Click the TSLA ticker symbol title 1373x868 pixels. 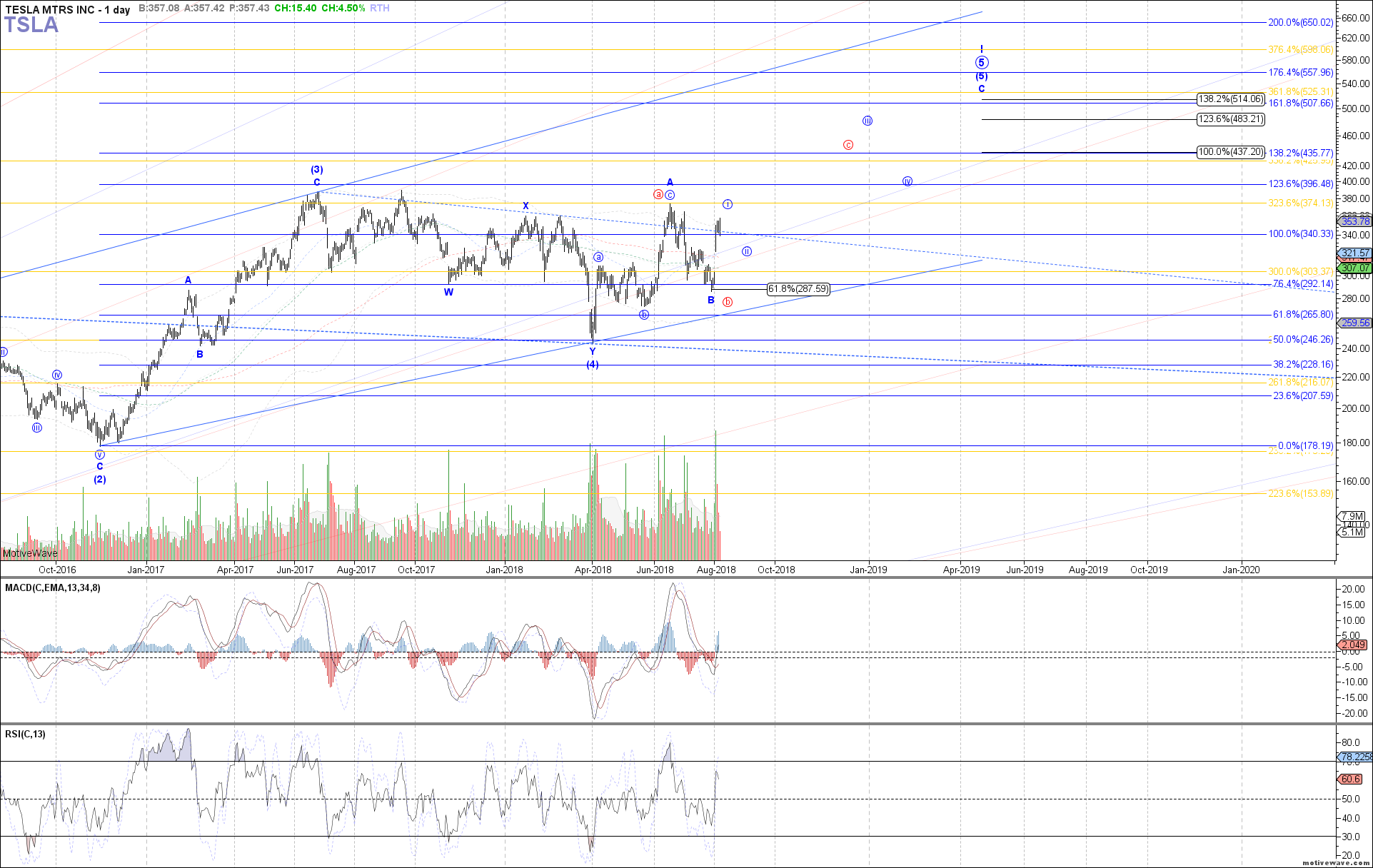point(31,25)
